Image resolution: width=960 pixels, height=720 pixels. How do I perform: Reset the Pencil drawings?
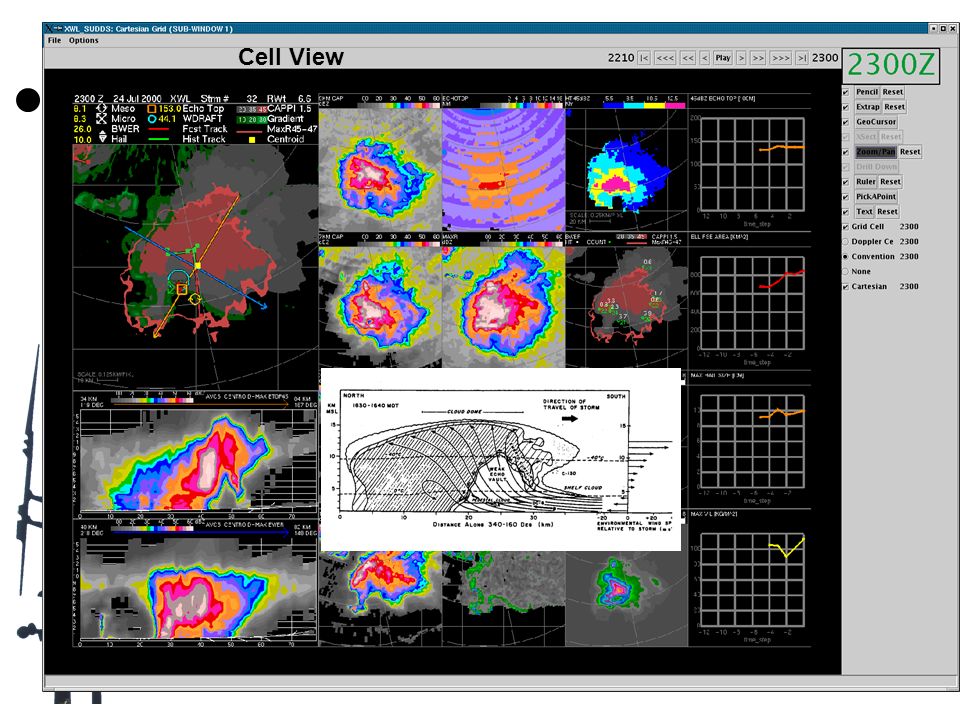click(893, 92)
